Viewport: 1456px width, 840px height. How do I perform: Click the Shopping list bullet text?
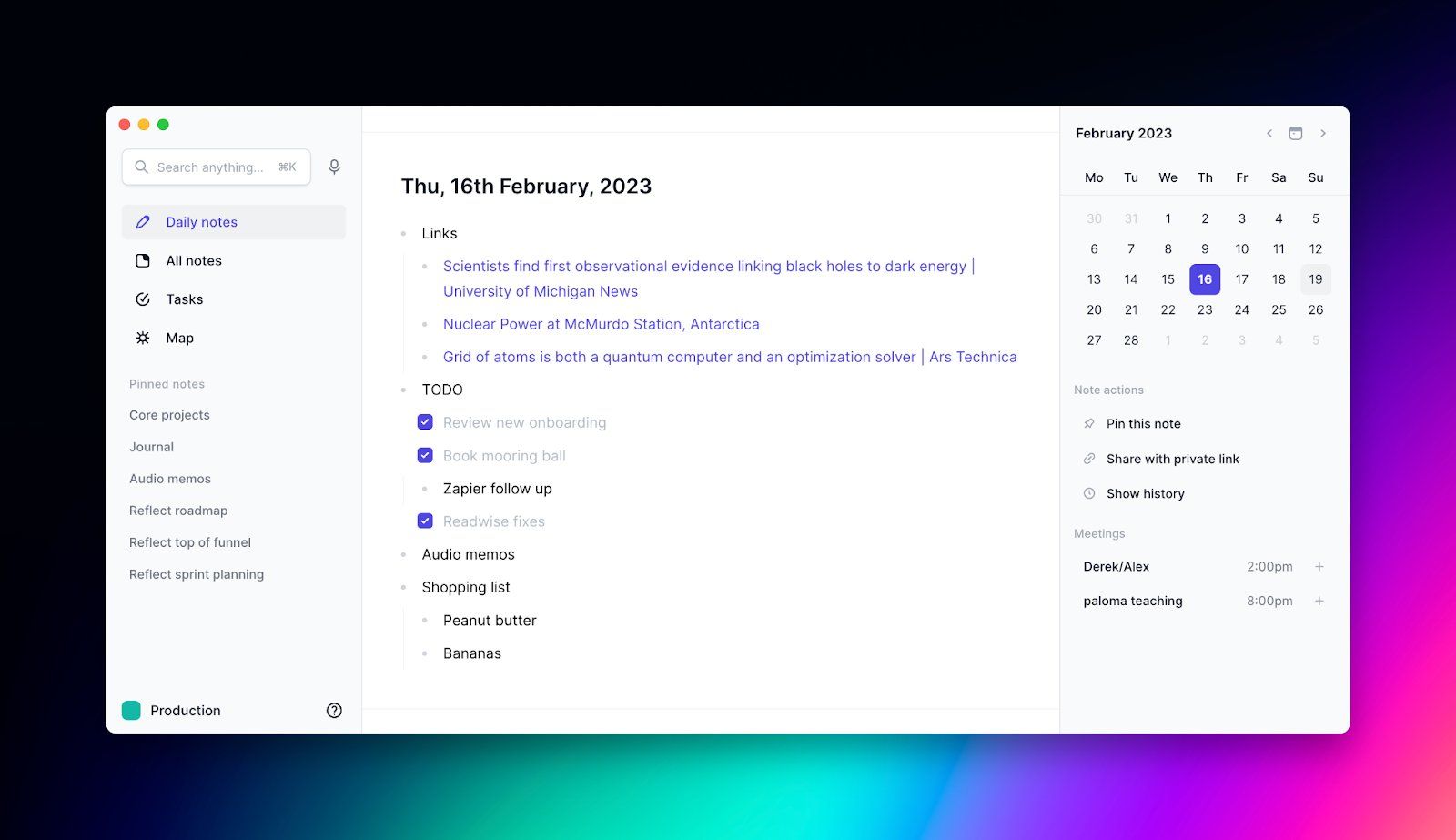click(466, 588)
